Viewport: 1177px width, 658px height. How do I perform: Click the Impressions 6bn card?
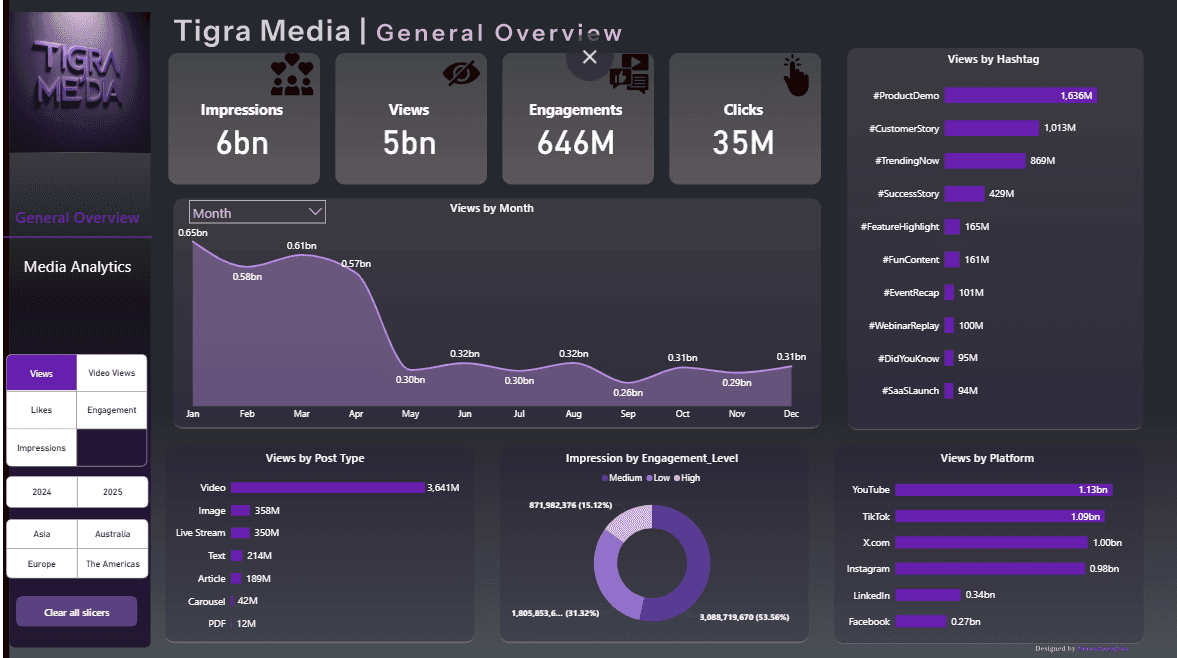[x=244, y=118]
